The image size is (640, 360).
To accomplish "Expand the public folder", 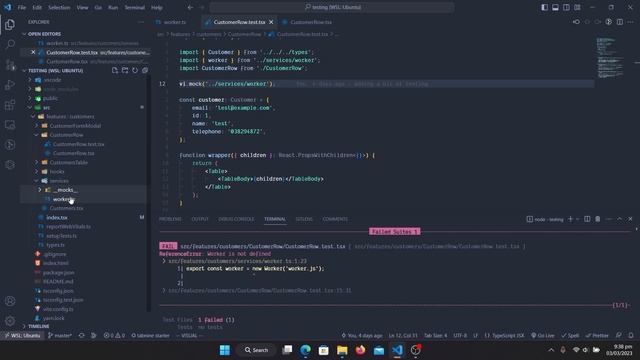I will [x=30, y=98].
